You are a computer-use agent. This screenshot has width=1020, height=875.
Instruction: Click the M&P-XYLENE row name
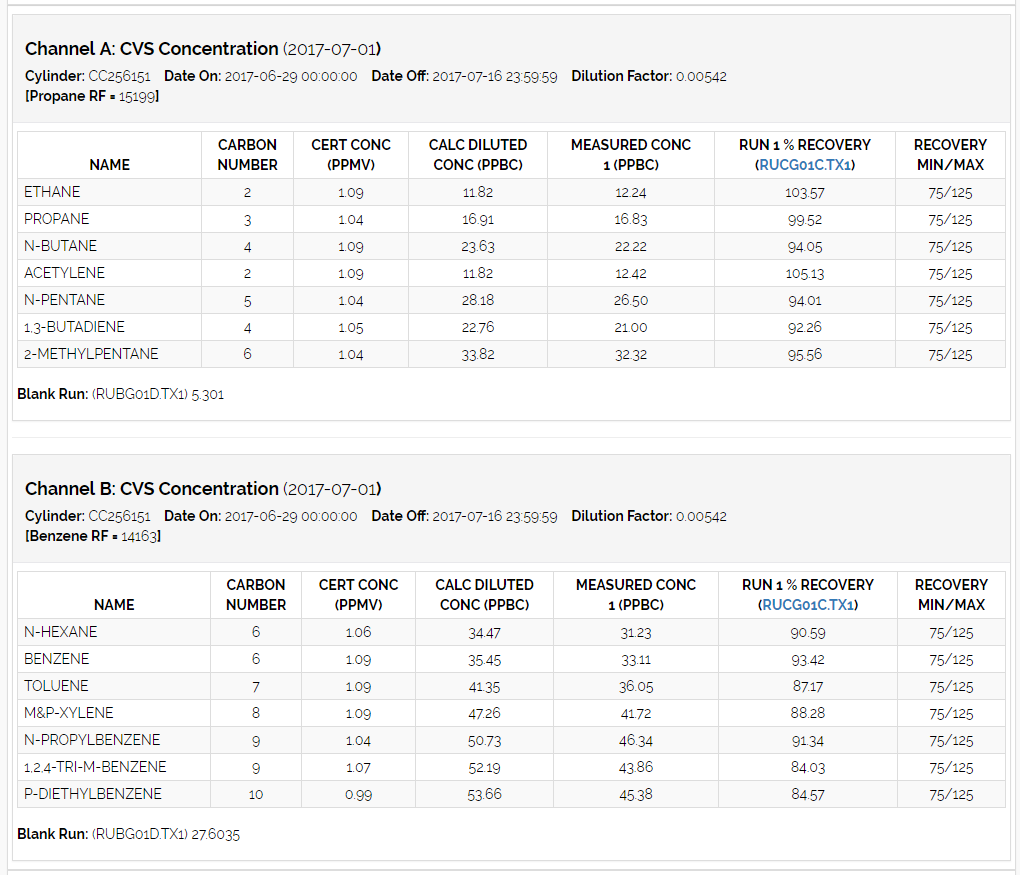[x=69, y=713]
